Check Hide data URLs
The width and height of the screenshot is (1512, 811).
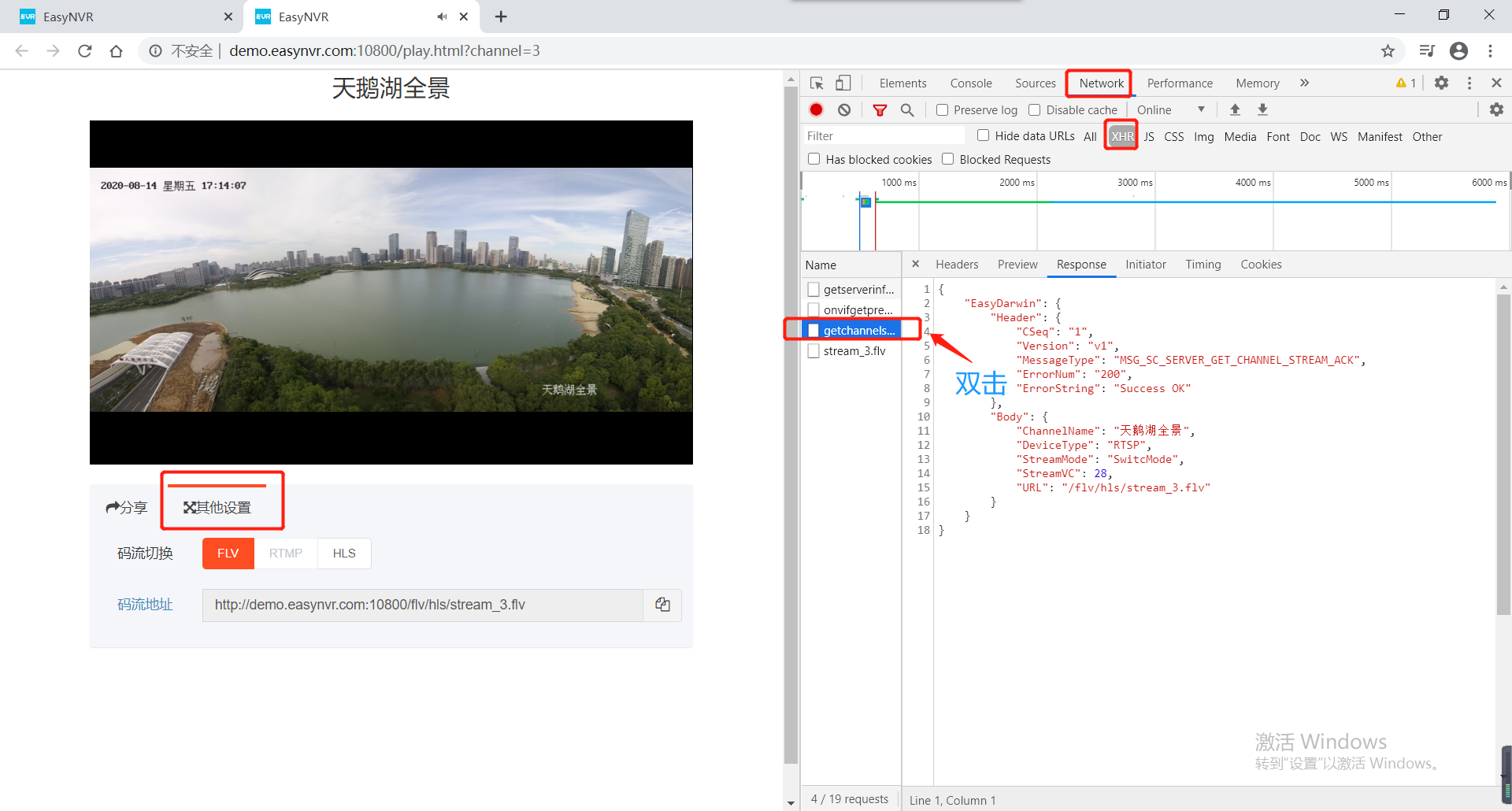[983, 135]
